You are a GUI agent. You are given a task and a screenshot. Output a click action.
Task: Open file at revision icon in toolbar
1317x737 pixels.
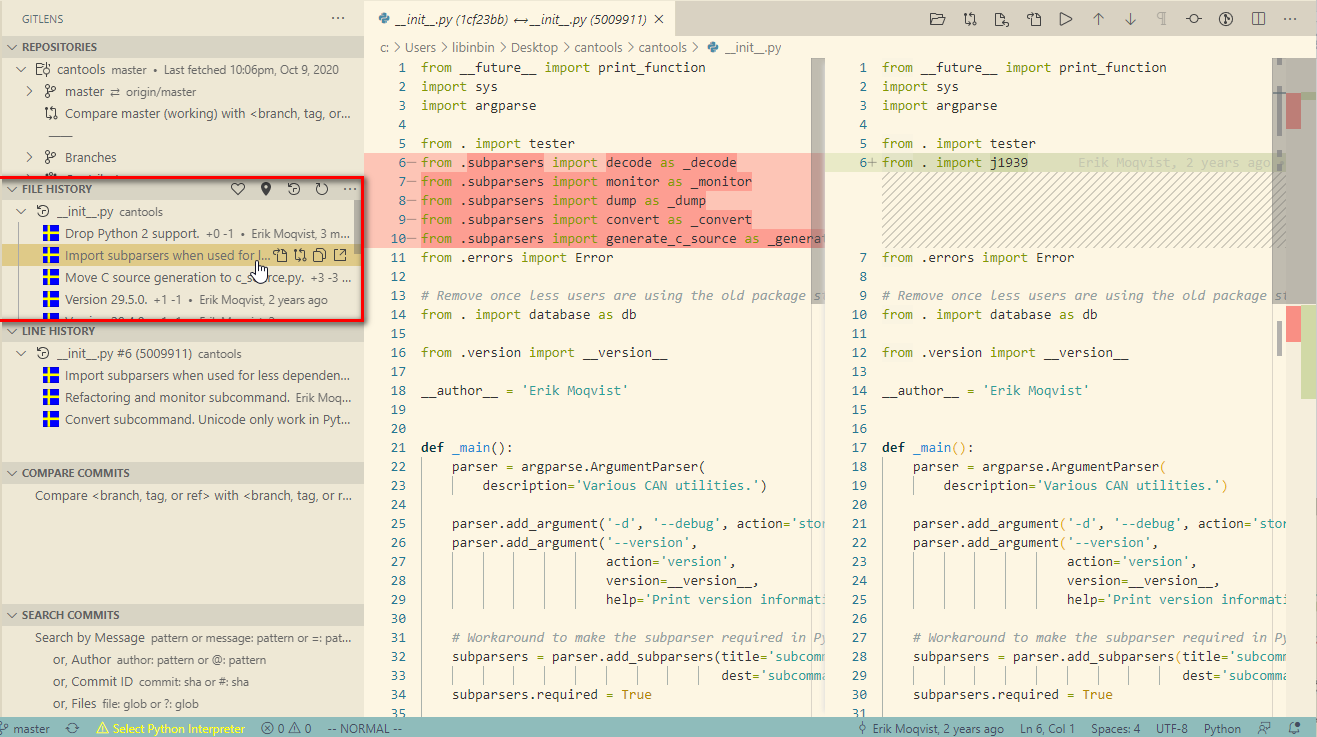[x=1002, y=19]
